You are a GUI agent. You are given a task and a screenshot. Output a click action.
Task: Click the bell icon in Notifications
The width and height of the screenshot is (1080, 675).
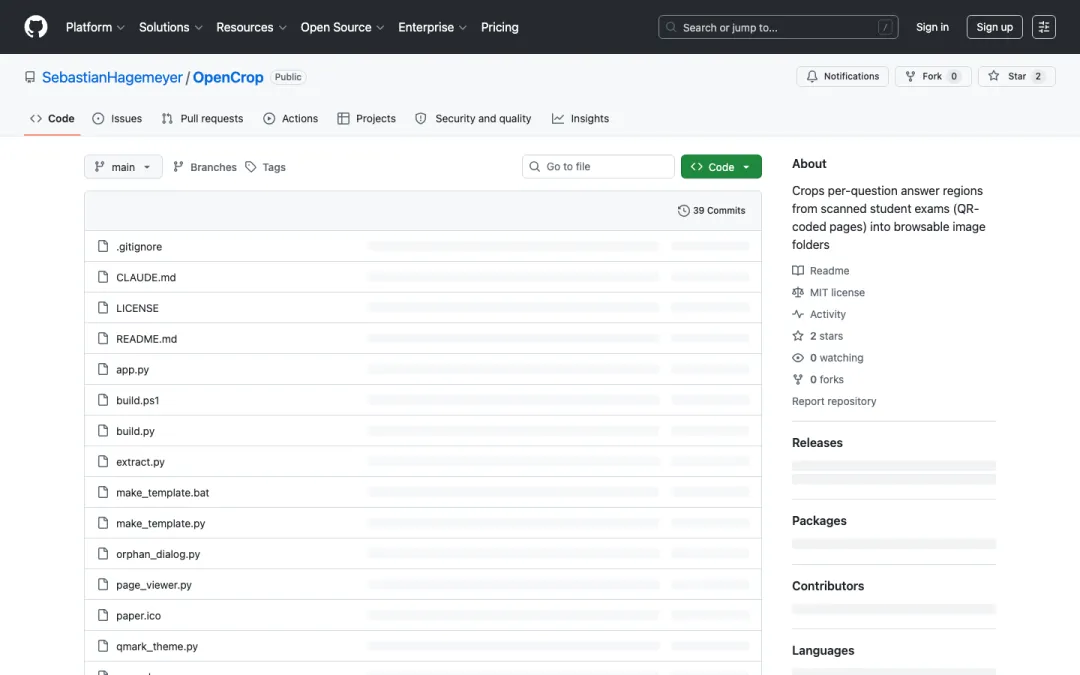point(812,76)
